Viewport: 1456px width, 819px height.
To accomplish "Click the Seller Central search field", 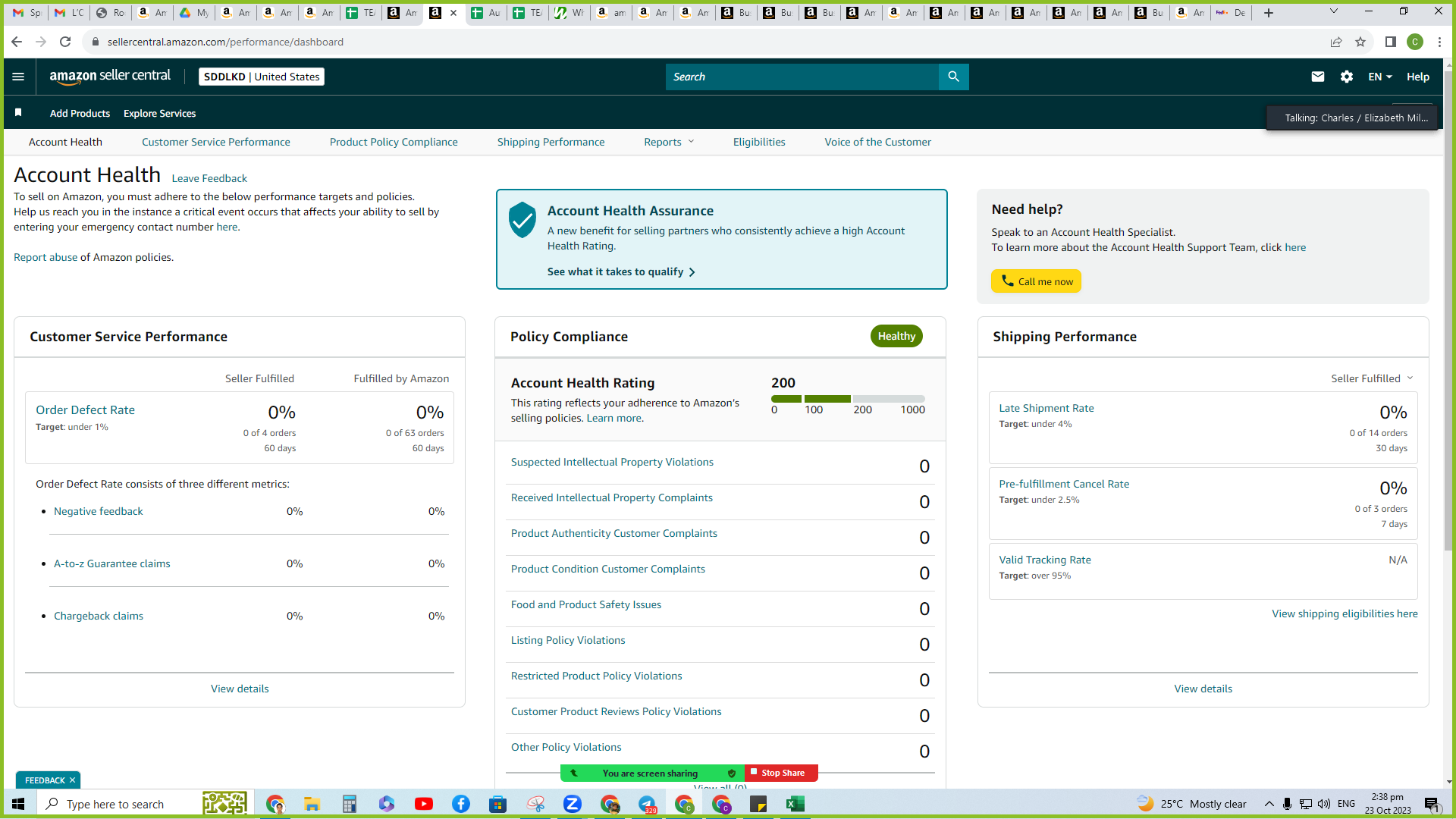I will coord(802,77).
